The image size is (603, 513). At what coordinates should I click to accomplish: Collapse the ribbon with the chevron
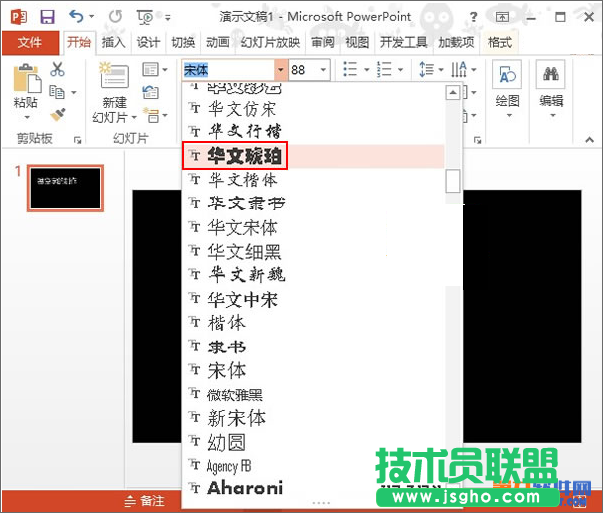(590, 140)
